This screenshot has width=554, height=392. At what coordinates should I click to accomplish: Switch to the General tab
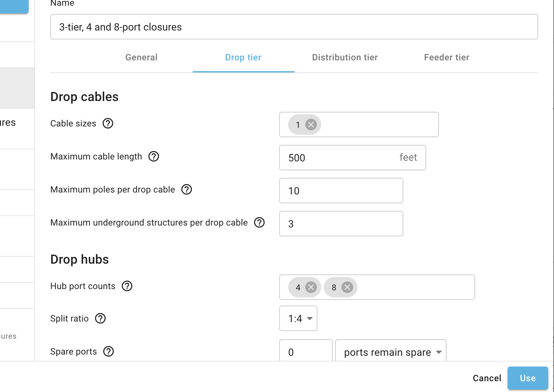(141, 57)
